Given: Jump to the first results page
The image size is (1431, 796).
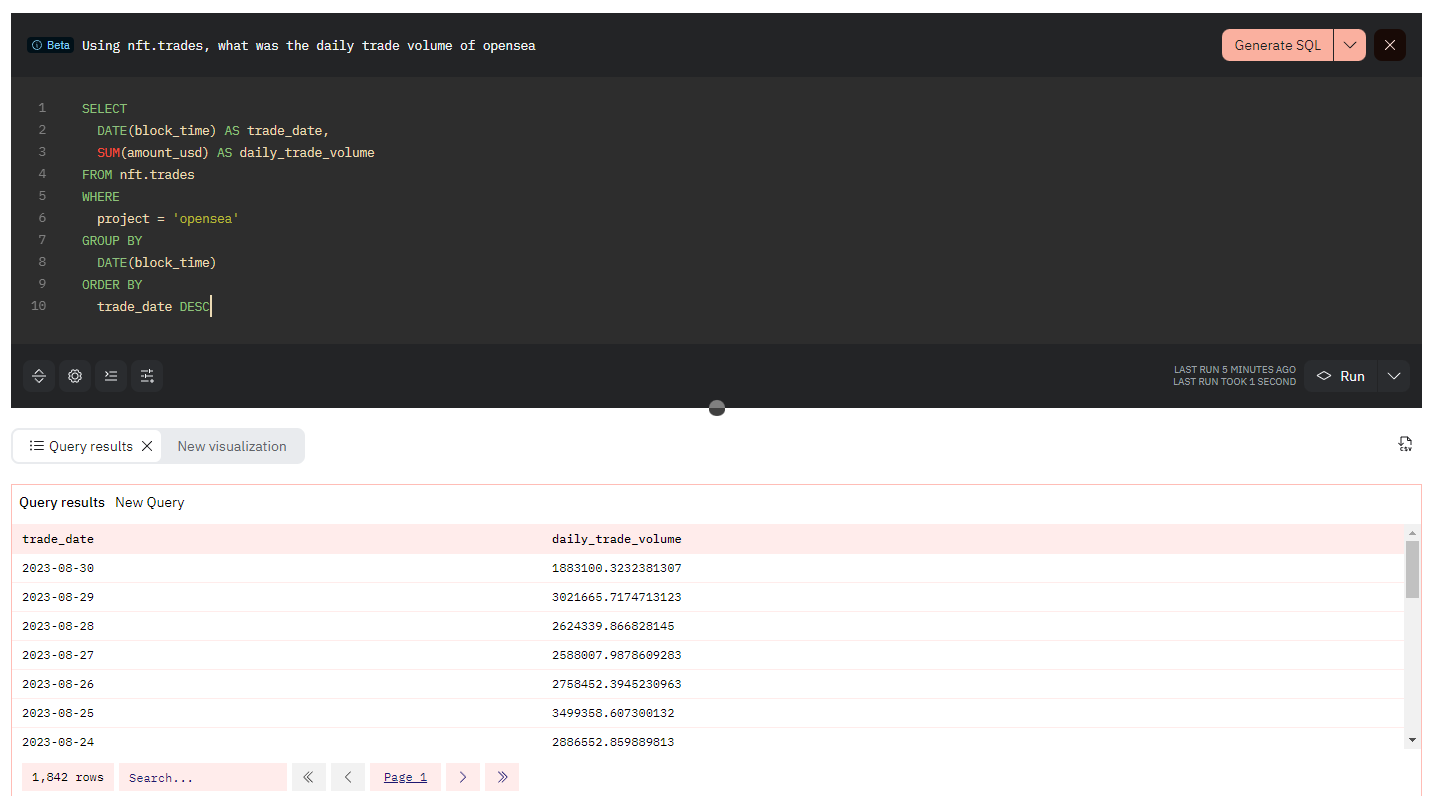Looking at the screenshot, I should pos(309,777).
